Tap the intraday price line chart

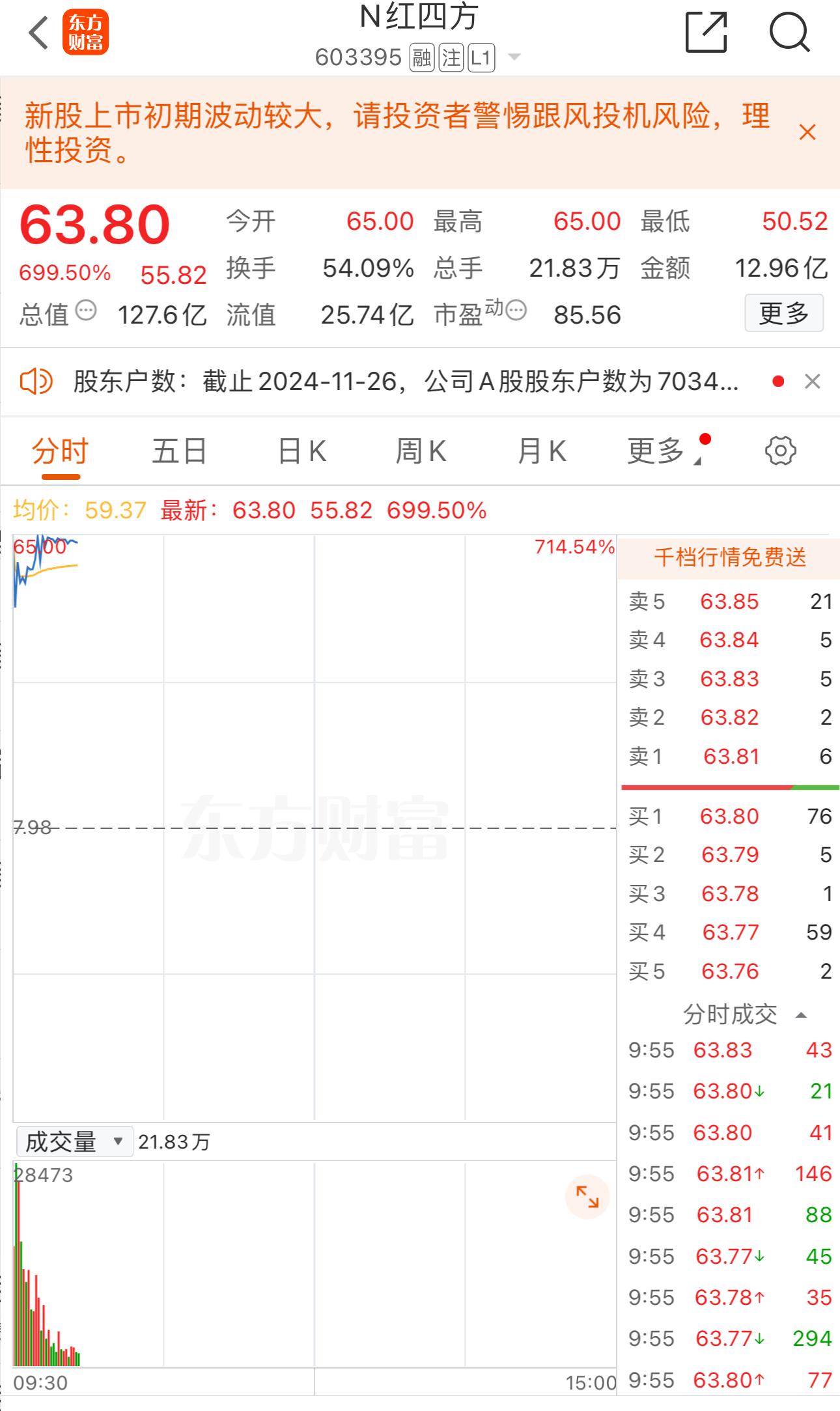click(315, 828)
